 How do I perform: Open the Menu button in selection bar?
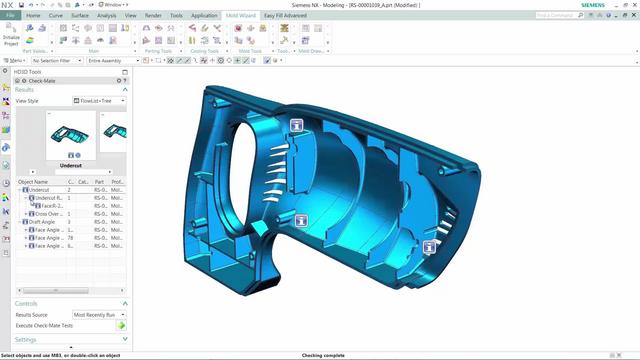(14, 60)
